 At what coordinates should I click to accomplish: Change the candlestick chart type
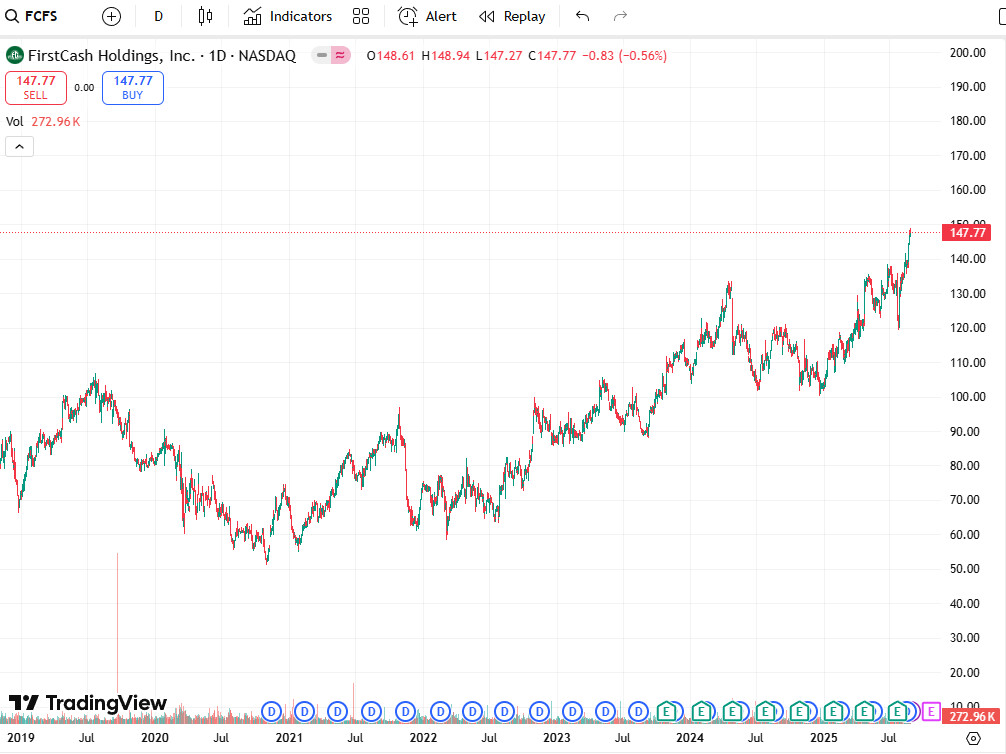pyautogui.click(x=205, y=17)
